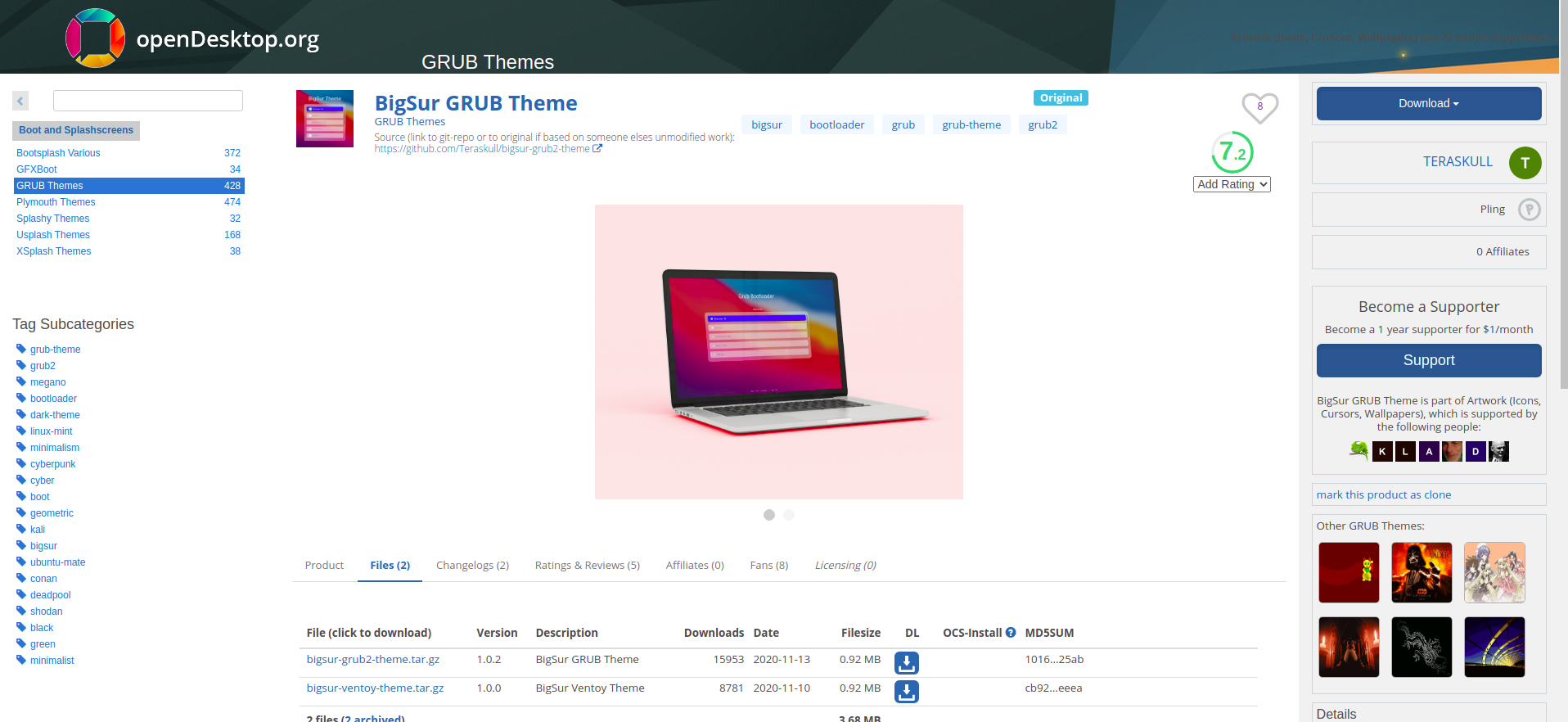
Task: Open Bootsplash Various category
Action: pos(128,153)
